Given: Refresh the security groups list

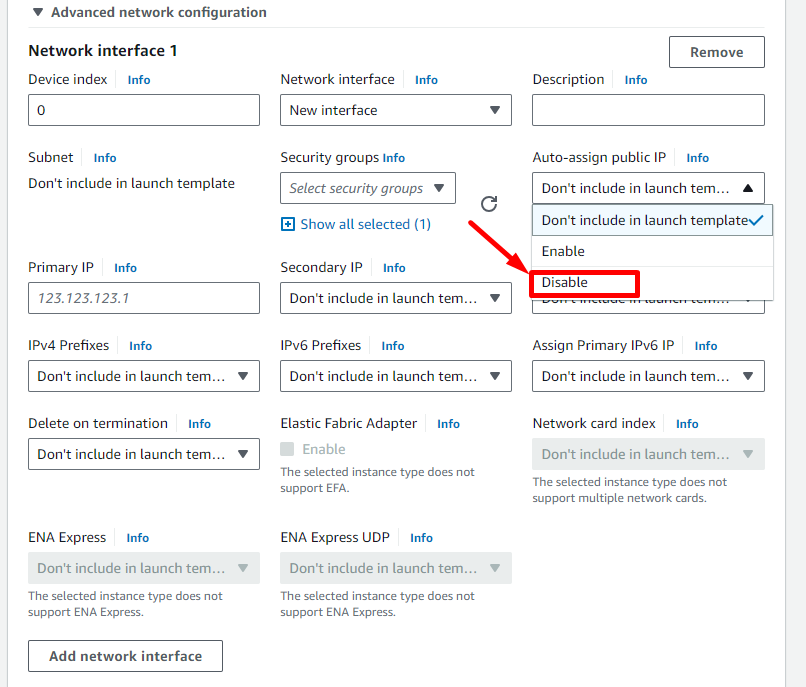Looking at the screenshot, I should (x=489, y=203).
